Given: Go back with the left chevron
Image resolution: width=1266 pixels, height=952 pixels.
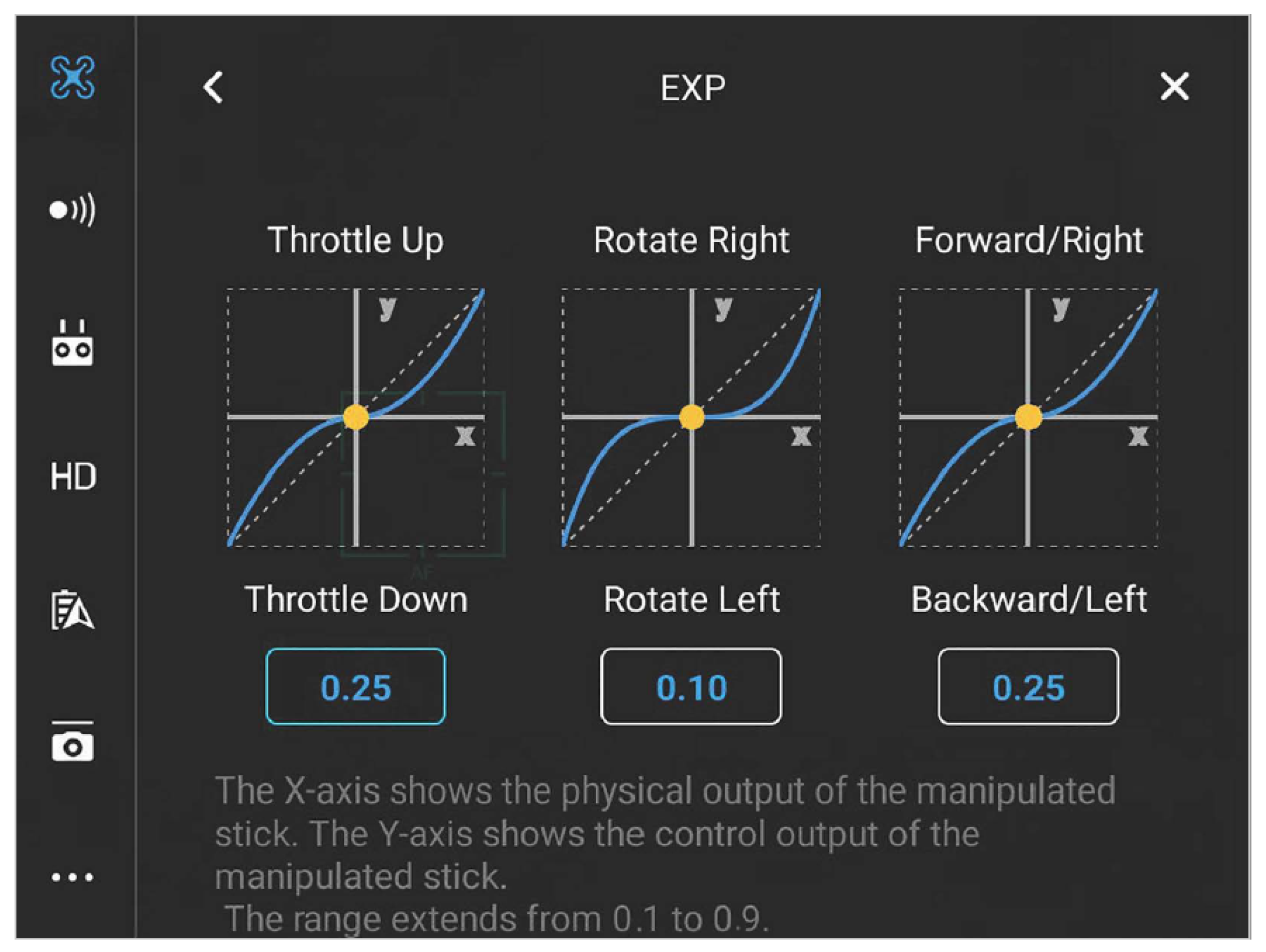Looking at the screenshot, I should click(x=214, y=87).
